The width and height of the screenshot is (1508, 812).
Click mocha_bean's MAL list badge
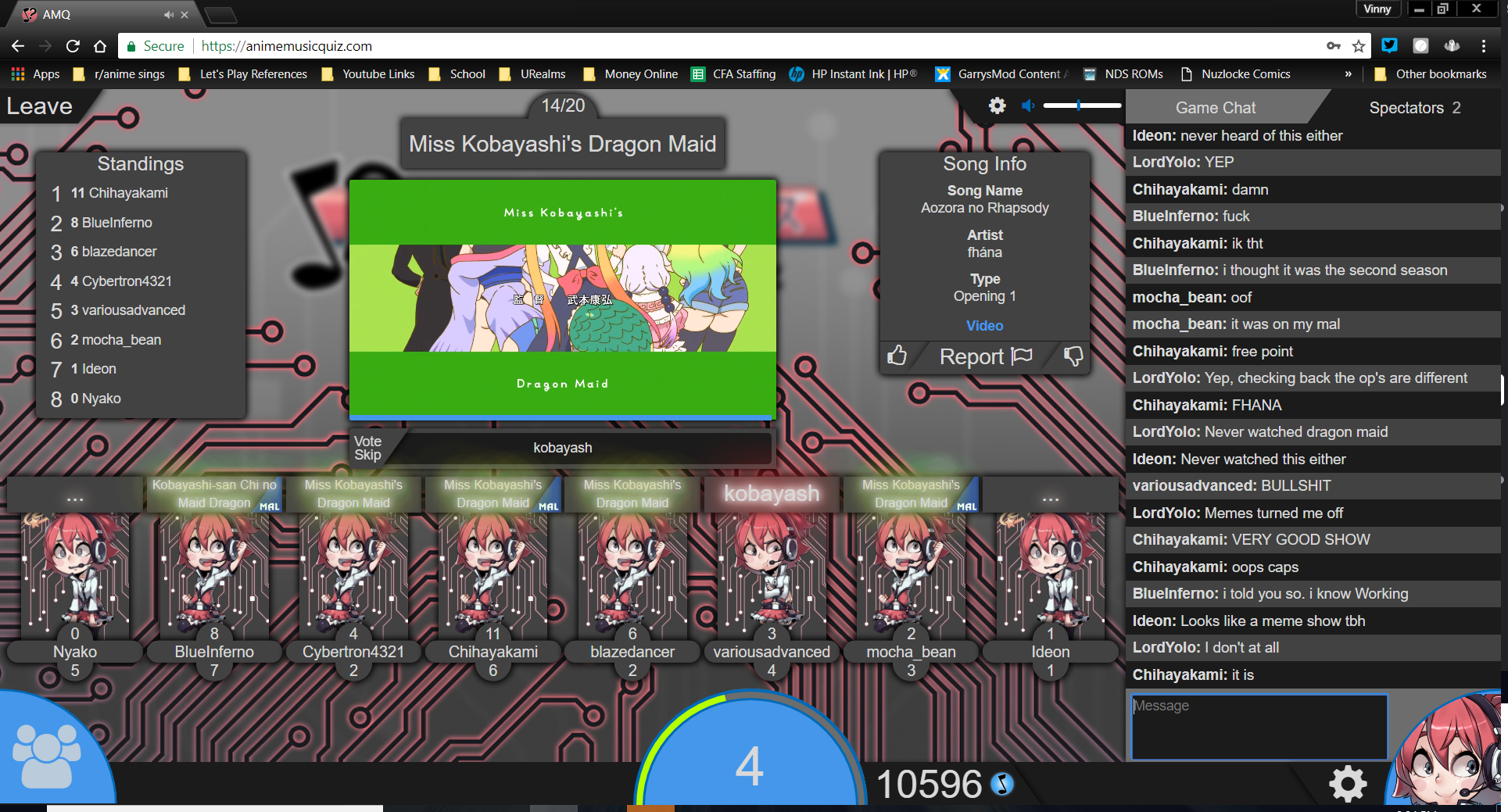click(966, 506)
